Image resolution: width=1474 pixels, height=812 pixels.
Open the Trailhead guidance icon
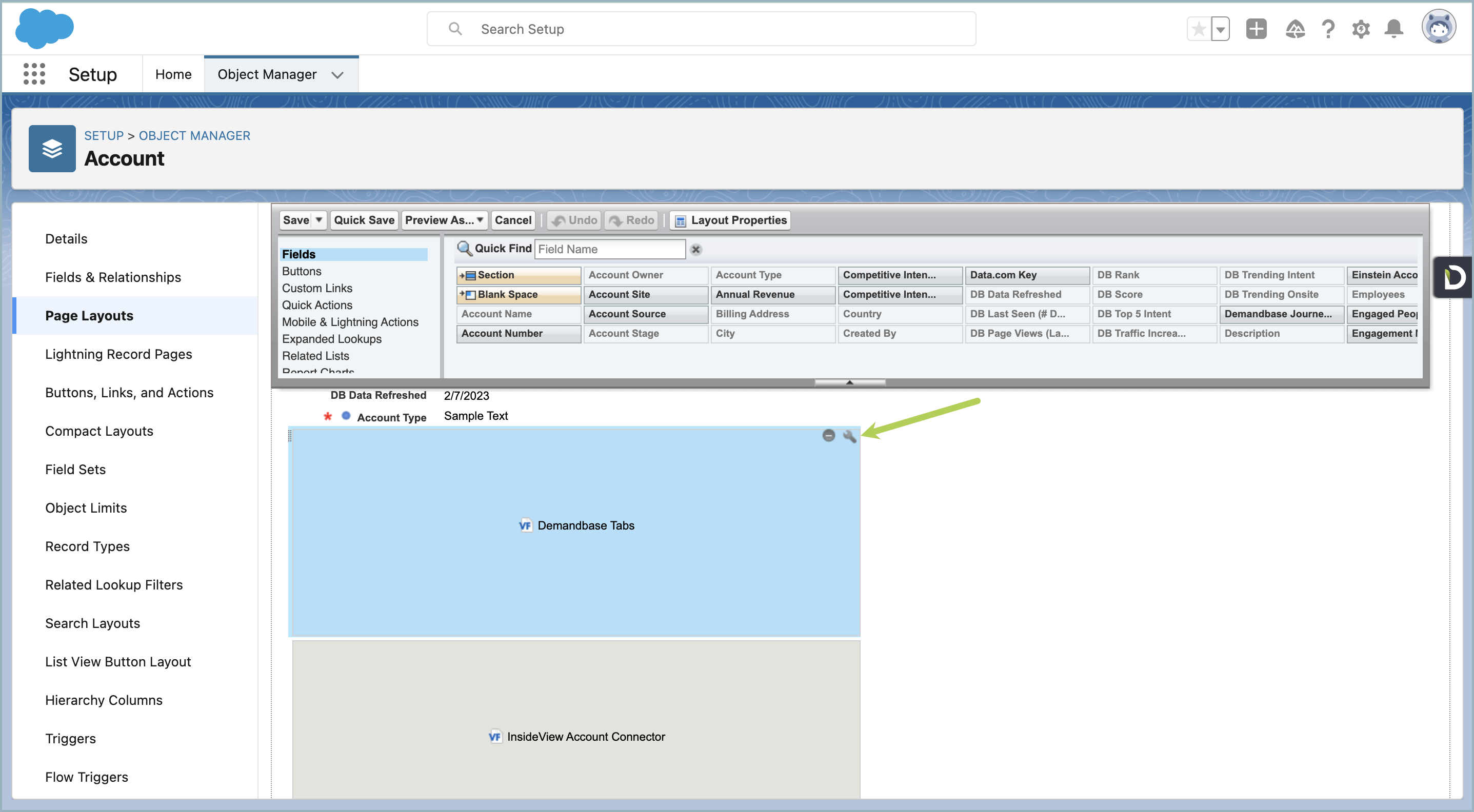1295,29
